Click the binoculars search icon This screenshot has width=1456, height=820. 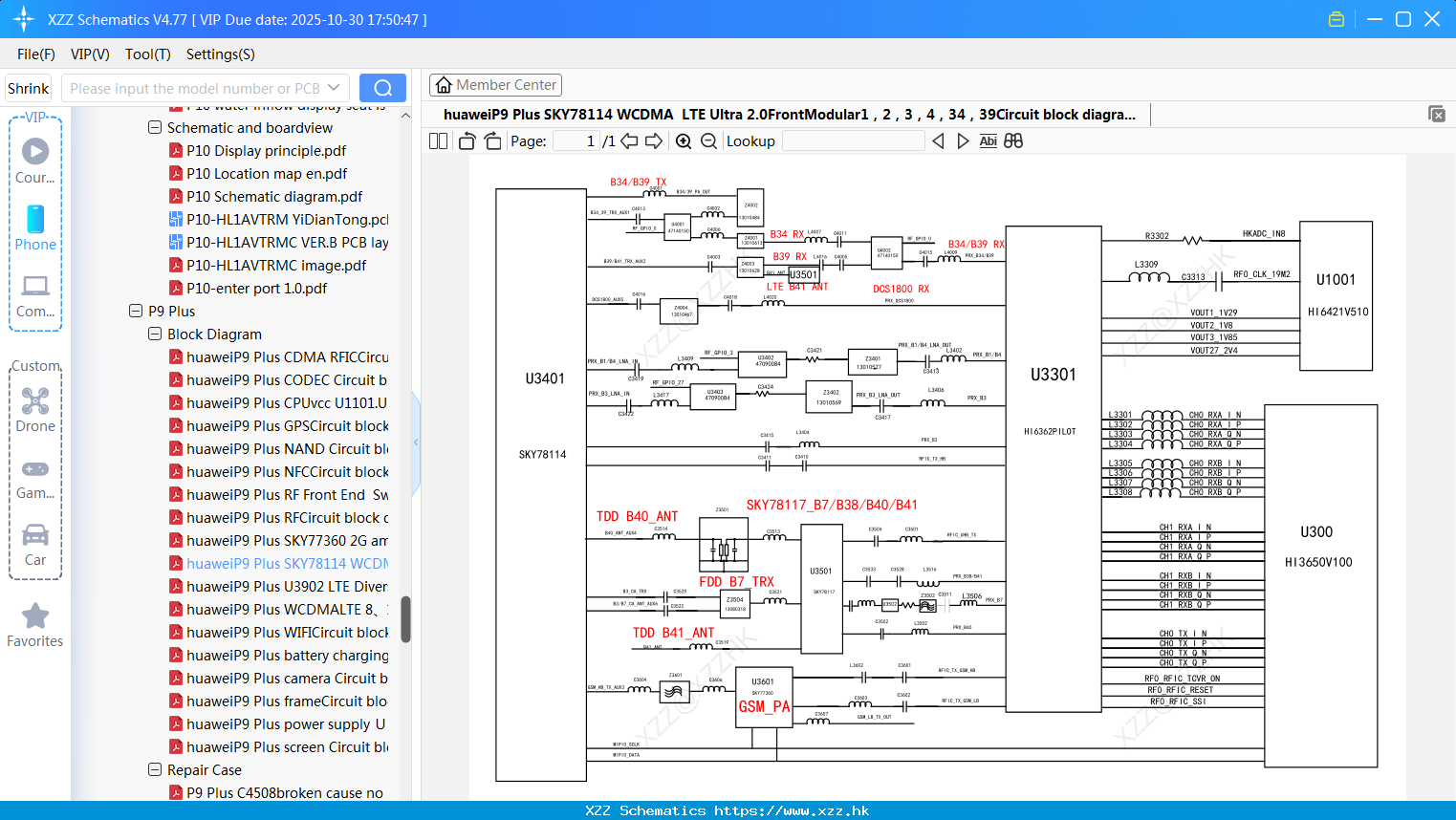tap(1013, 140)
